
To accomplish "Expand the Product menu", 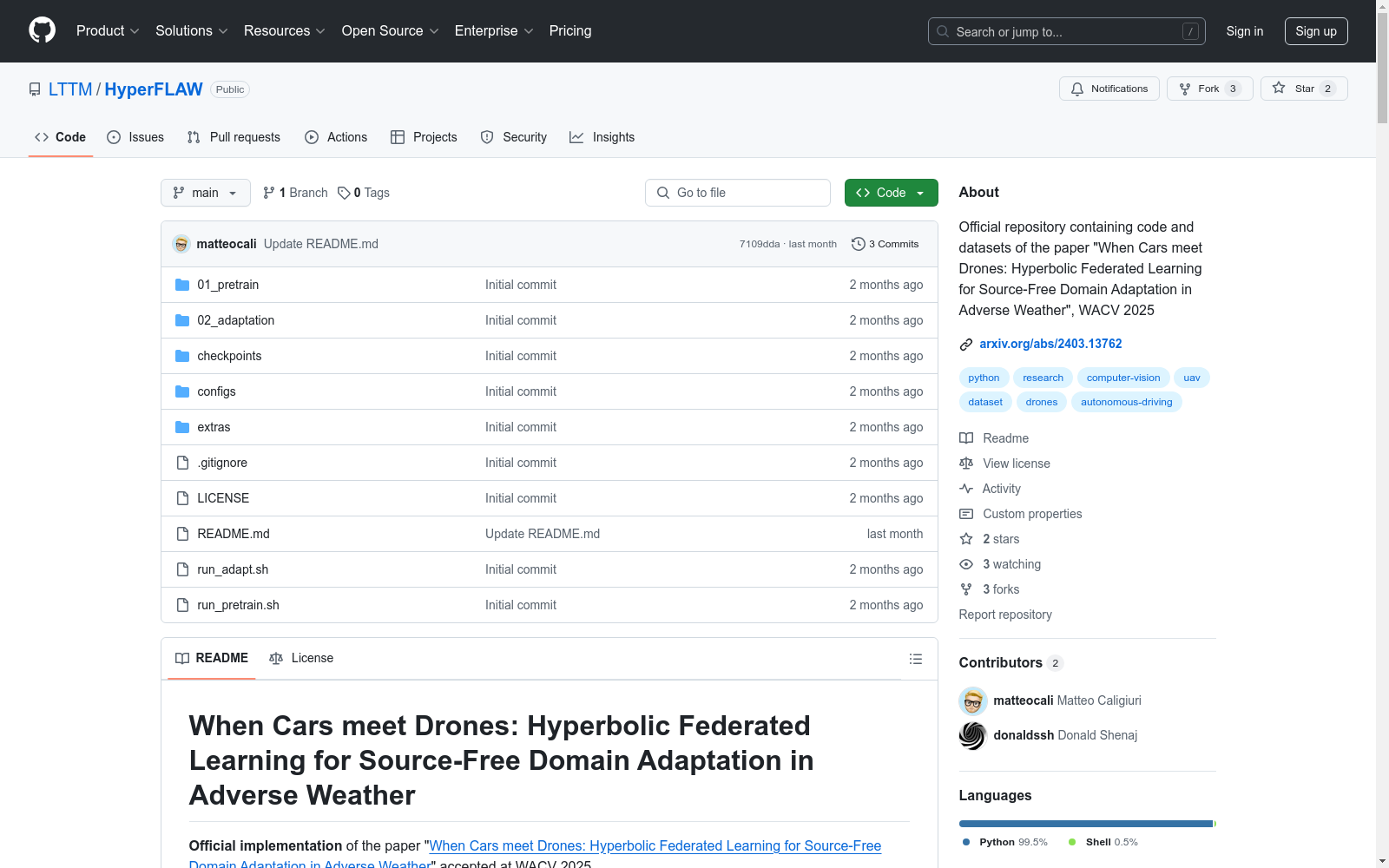I will tap(108, 30).
